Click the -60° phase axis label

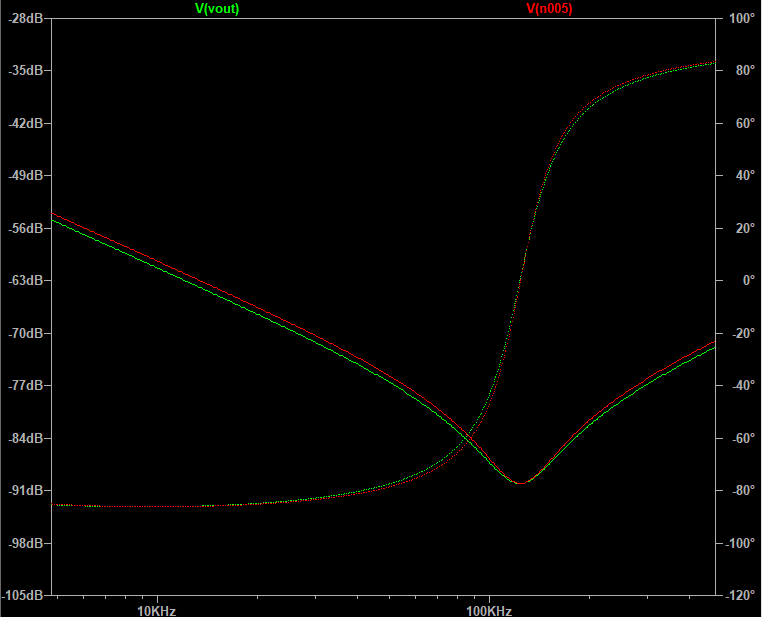pos(743,438)
